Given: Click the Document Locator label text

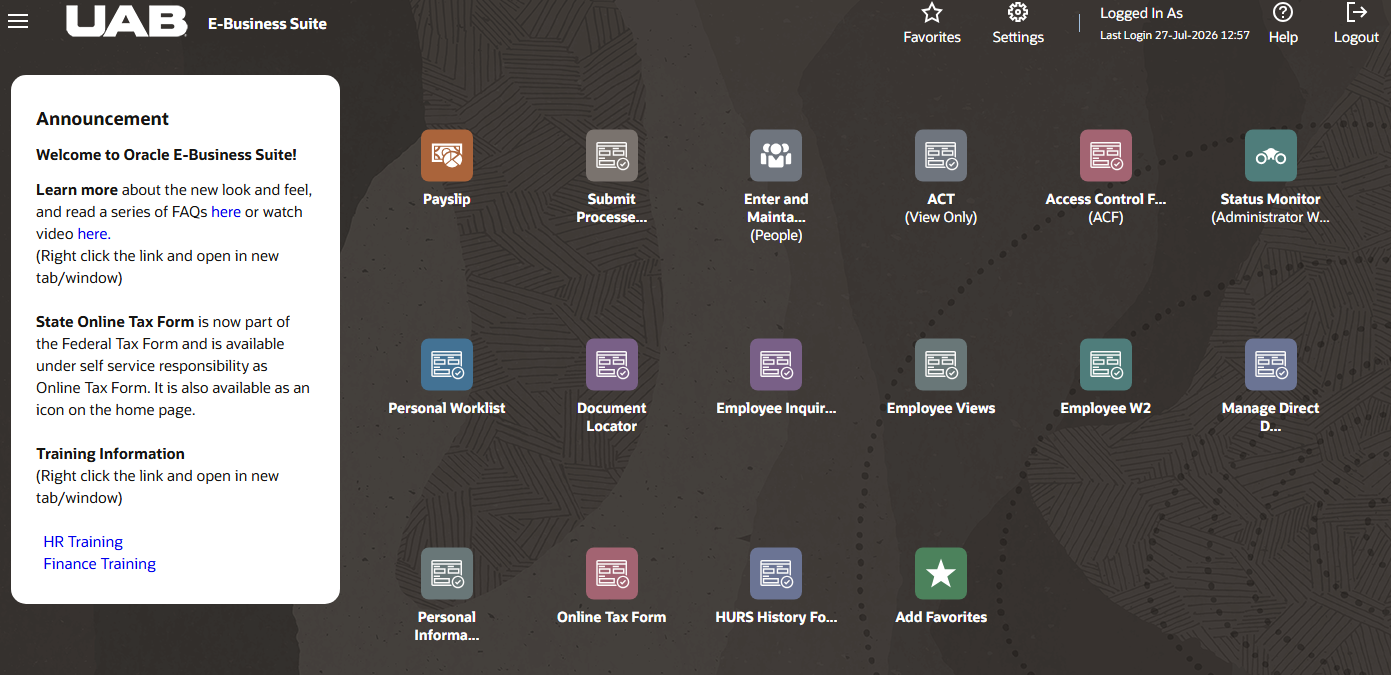Looking at the screenshot, I should tap(612, 417).
